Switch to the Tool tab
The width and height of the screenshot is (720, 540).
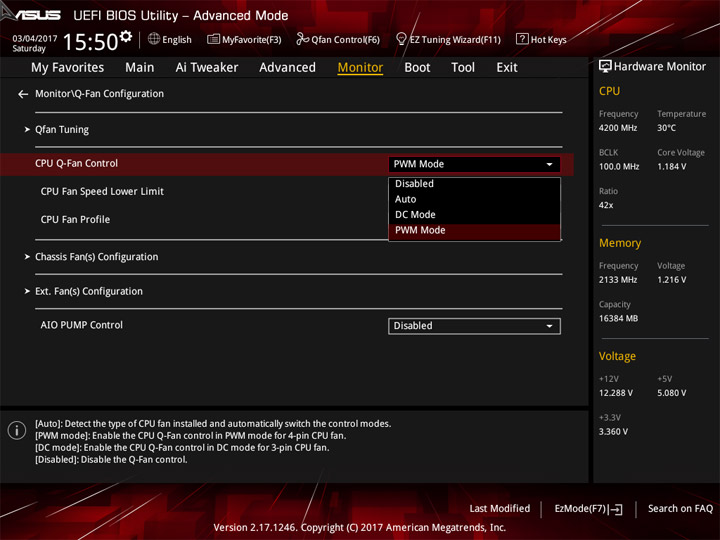[463, 68]
